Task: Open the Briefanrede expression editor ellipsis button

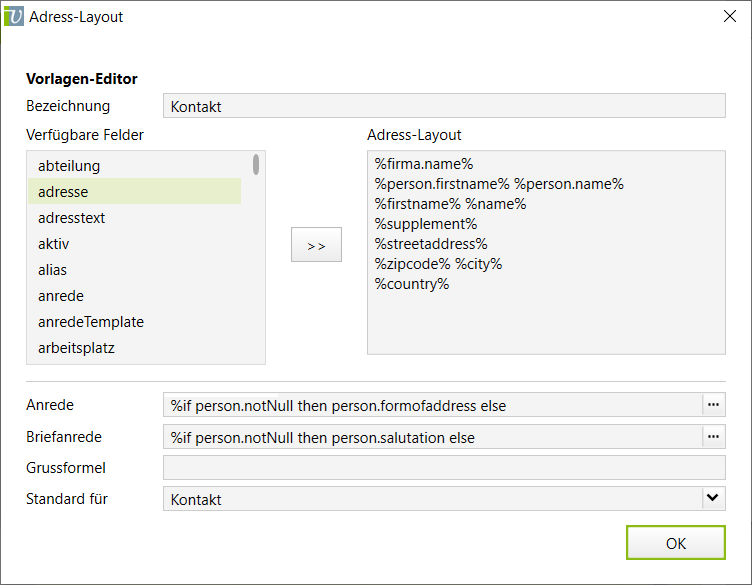Action: 713,437
